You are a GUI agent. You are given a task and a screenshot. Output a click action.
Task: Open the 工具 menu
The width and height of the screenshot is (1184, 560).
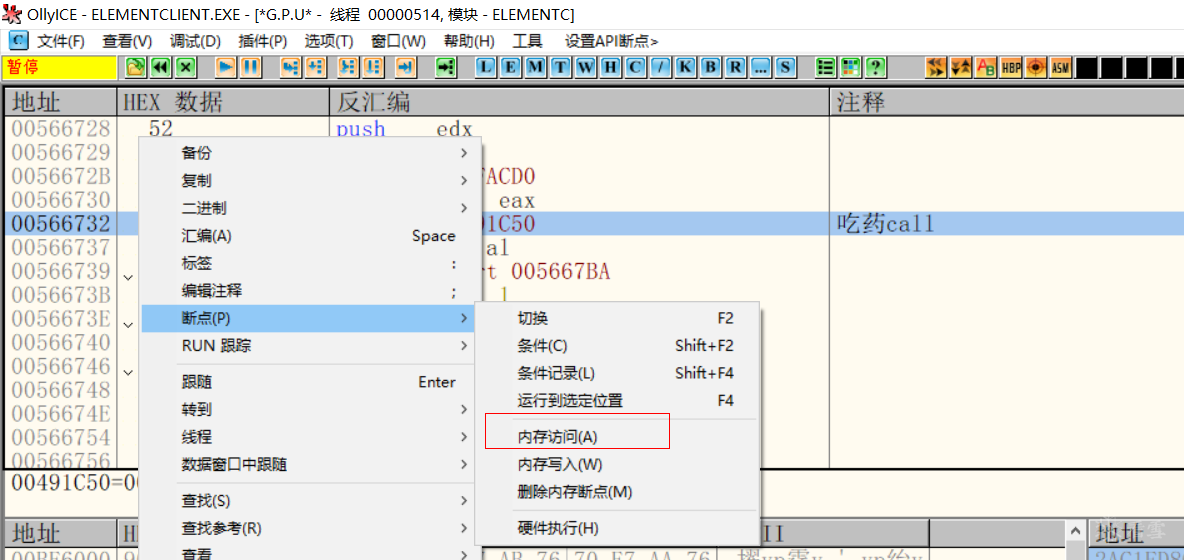527,42
